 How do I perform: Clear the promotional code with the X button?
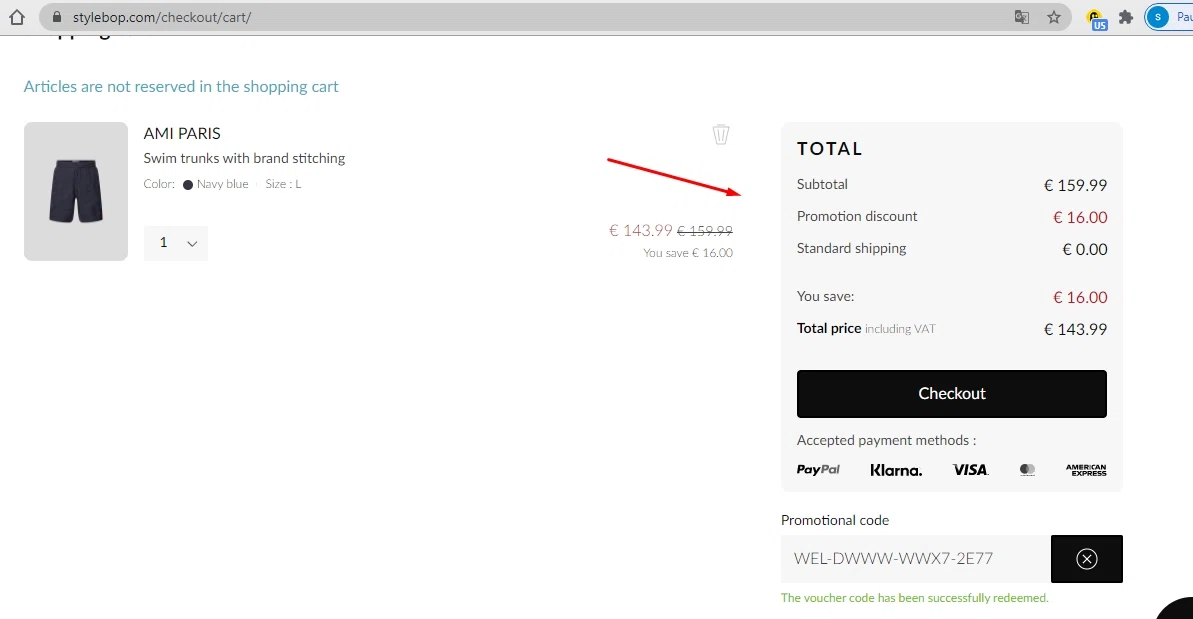click(1086, 559)
